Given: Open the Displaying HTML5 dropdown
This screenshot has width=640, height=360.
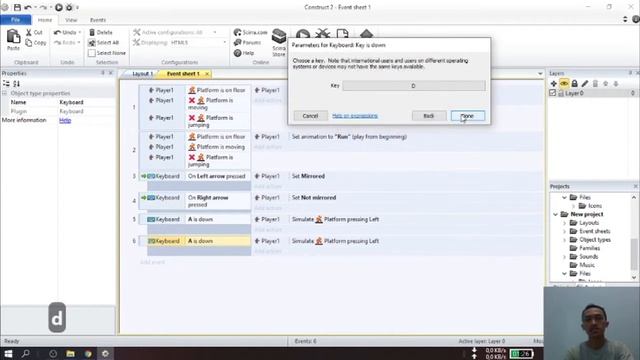Looking at the screenshot, I should (x=224, y=42).
